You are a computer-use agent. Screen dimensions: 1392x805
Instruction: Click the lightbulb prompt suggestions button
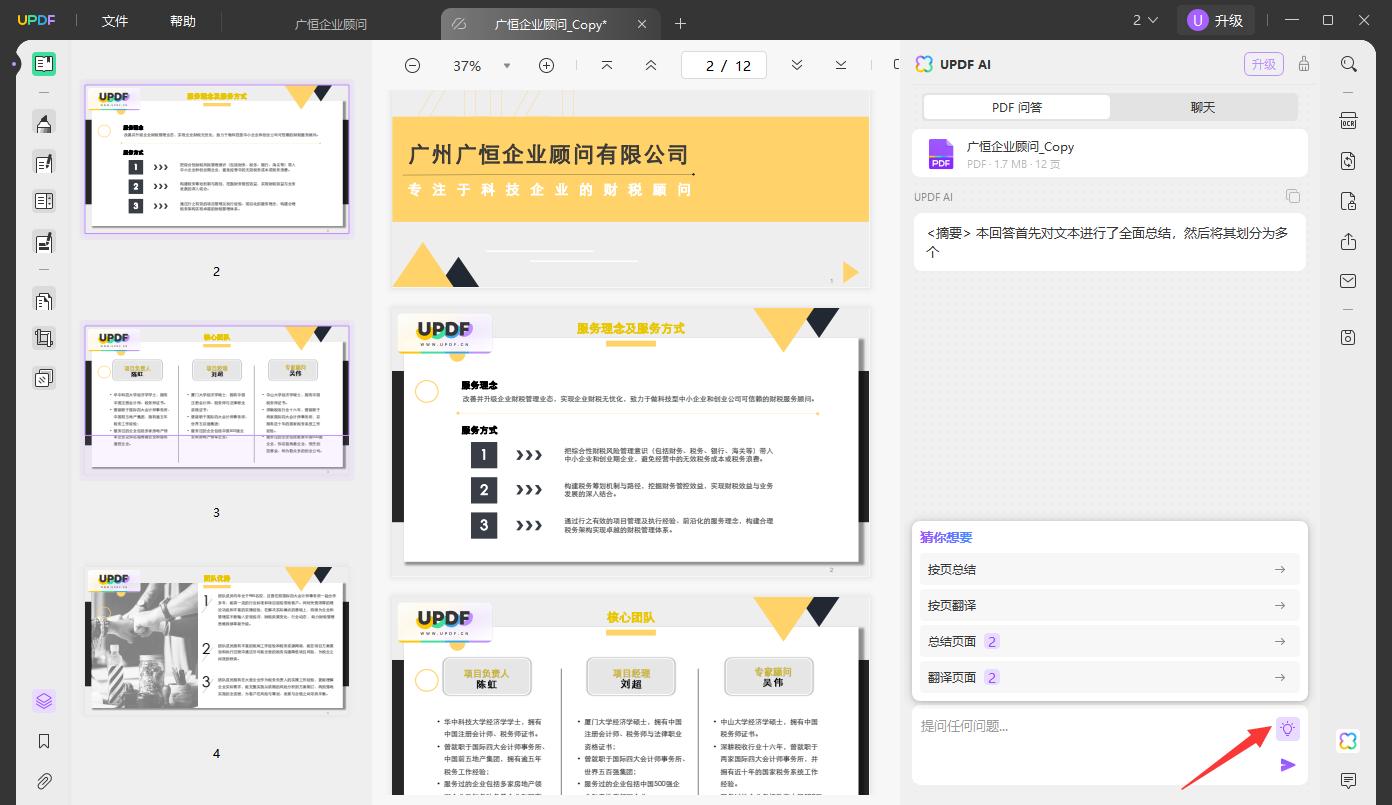tap(1287, 729)
